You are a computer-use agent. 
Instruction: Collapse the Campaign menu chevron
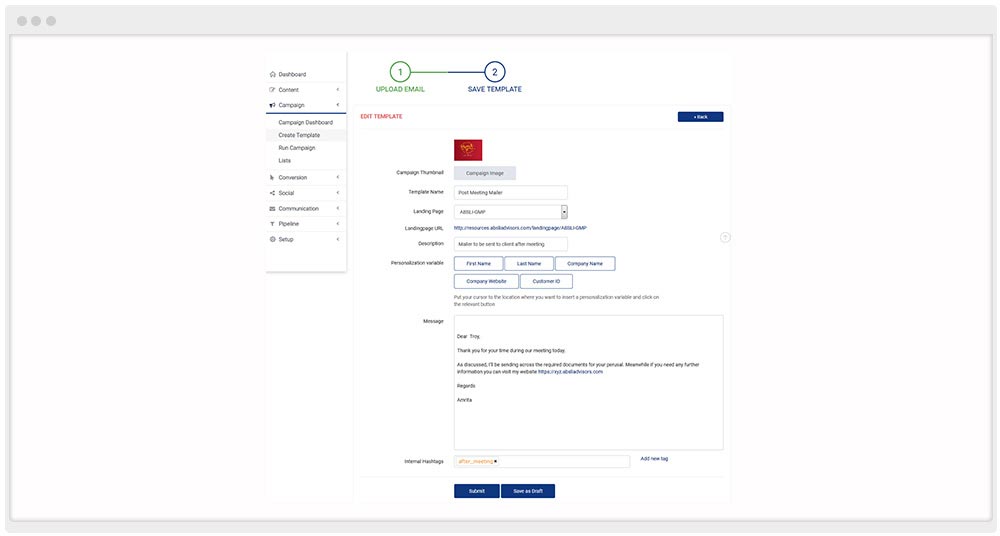pos(337,105)
